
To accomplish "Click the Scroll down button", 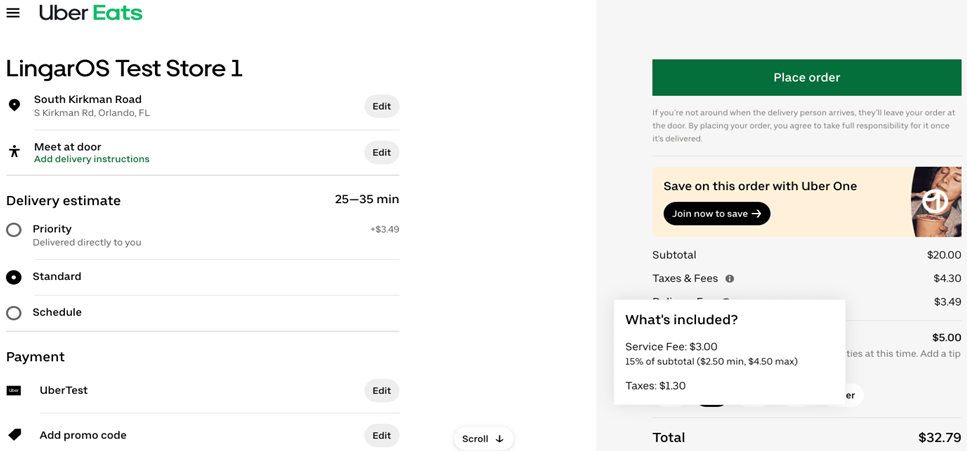I will [483, 439].
